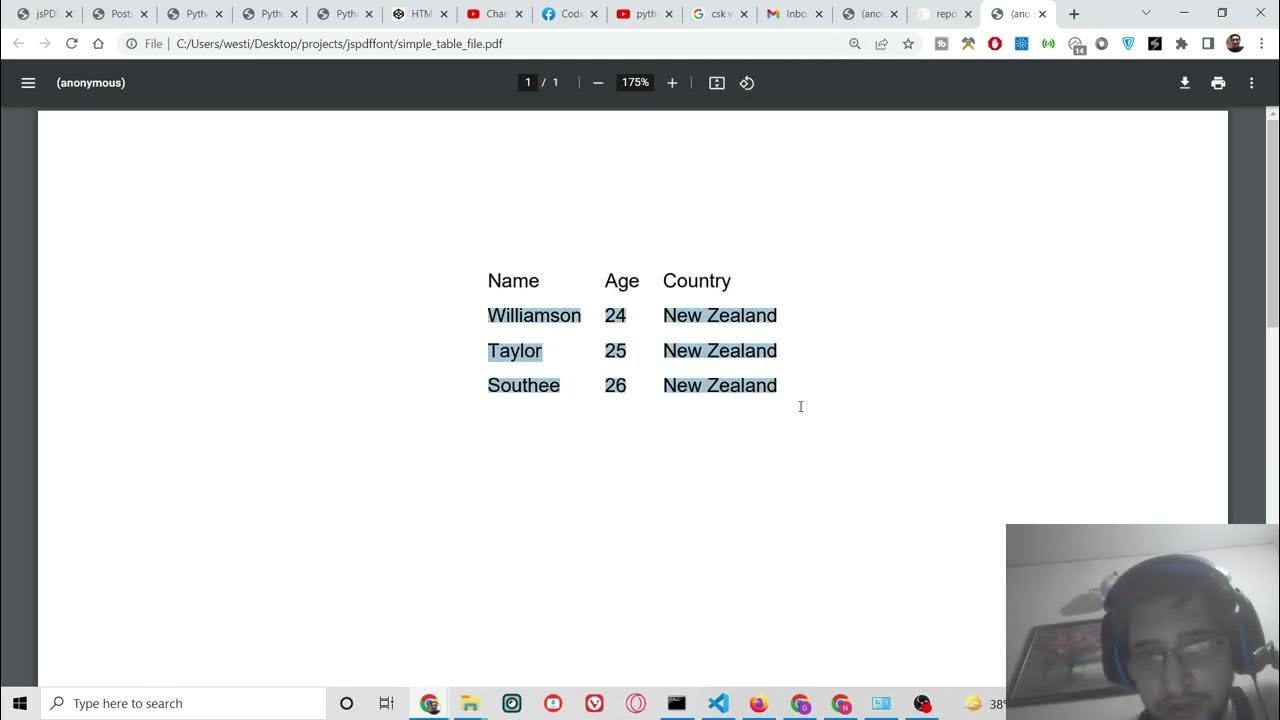Click the PDF page number field
1280x720 pixels.
528,83
